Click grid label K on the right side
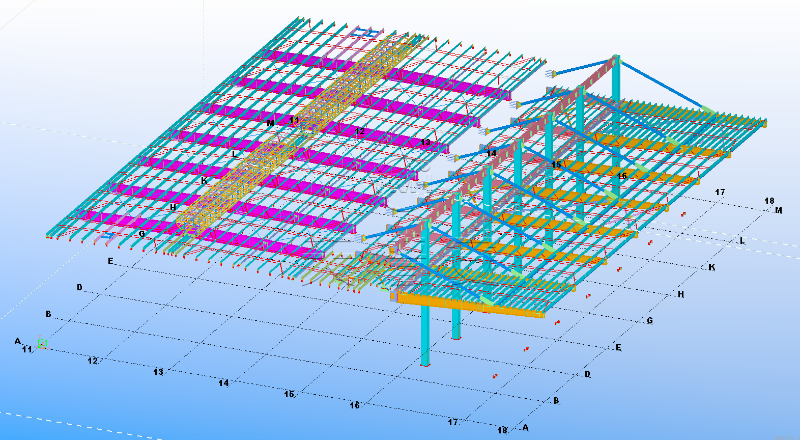800x440 pixels. click(x=711, y=268)
